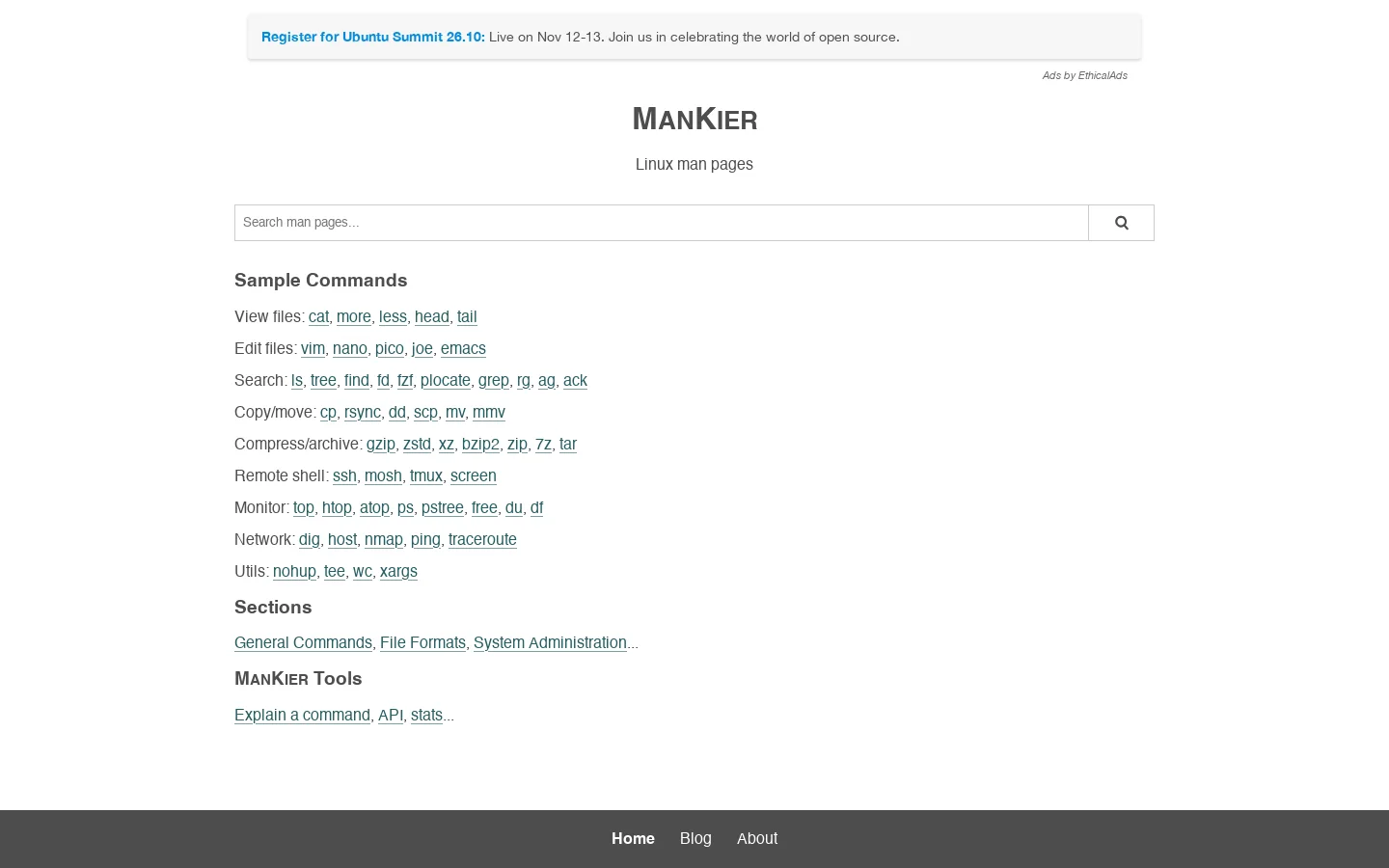Screen dimensions: 1389x868
Task: Open the htop command link
Action: click(337, 507)
